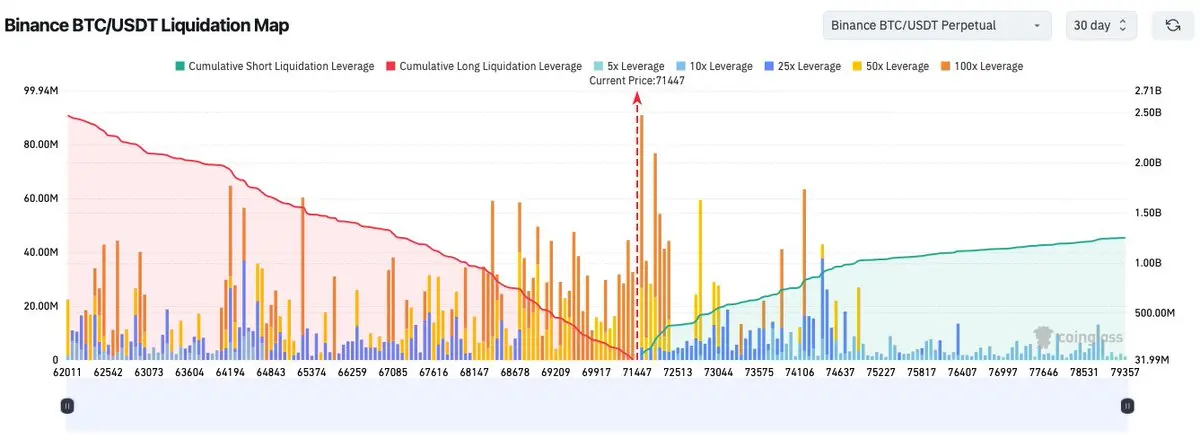Click the 31.99M right axis label

pyautogui.click(x=1153, y=359)
